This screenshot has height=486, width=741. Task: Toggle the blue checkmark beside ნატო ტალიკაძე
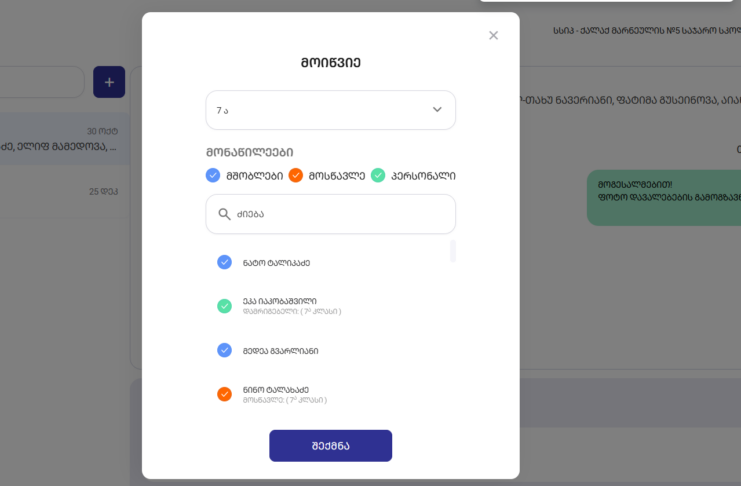pyautogui.click(x=224, y=263)
